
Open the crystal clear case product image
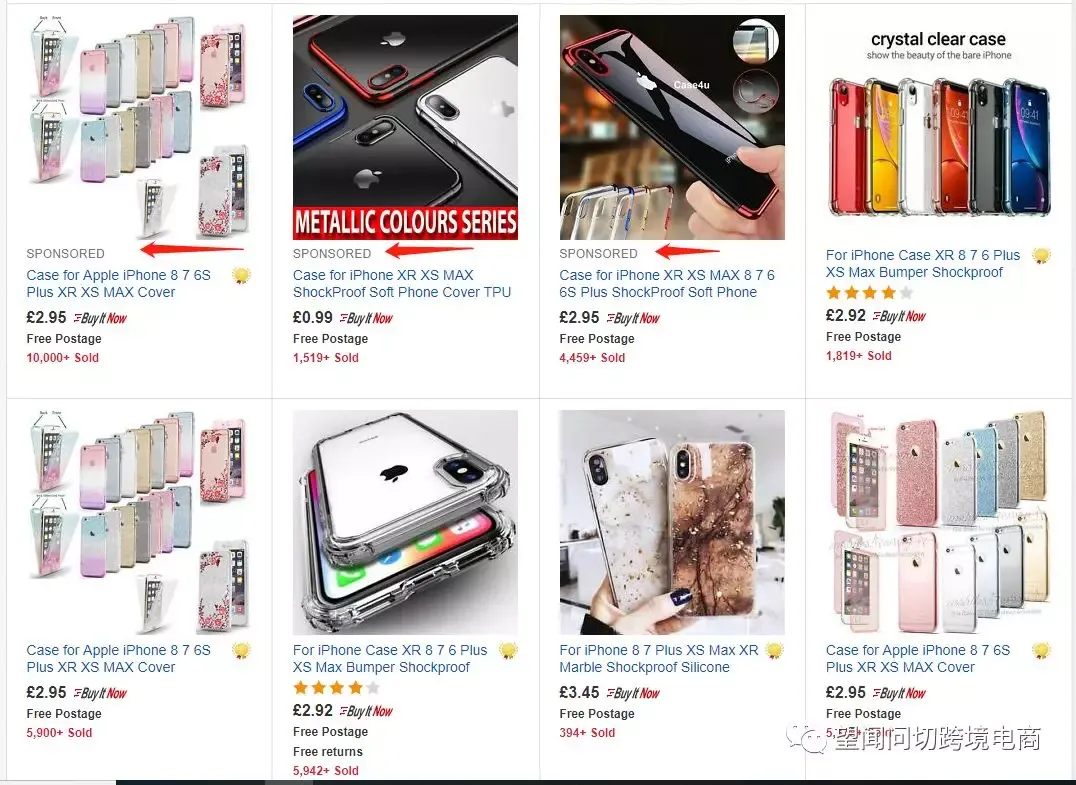click(939, 128)
